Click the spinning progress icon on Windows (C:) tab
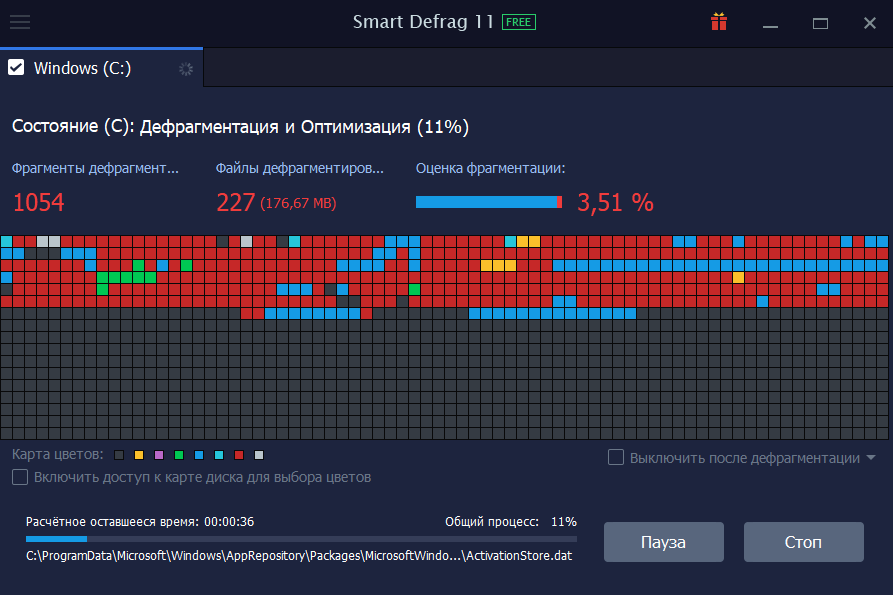893x595 pixels. pos(186,69)
